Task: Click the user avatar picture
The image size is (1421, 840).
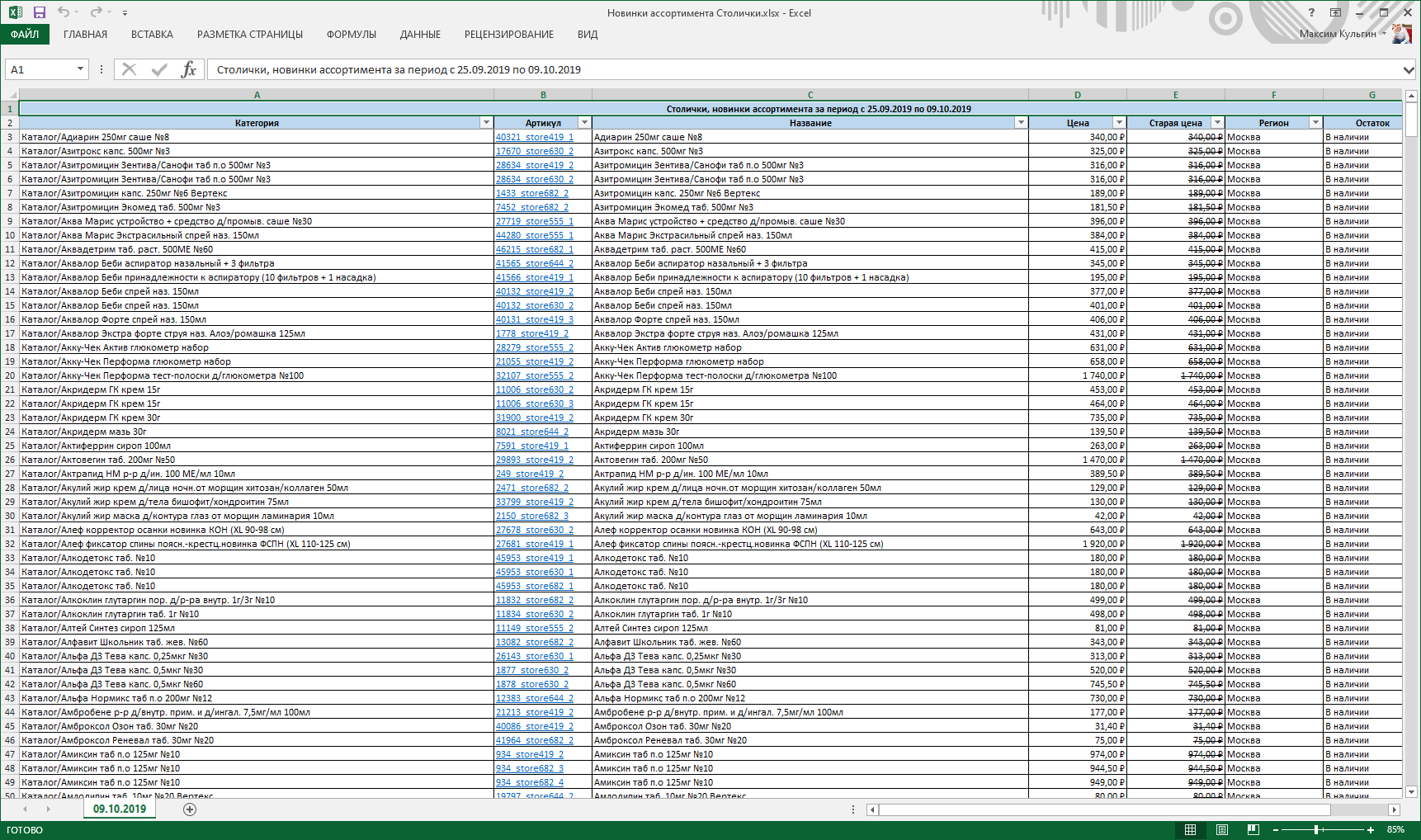Action: [1401, 34]
